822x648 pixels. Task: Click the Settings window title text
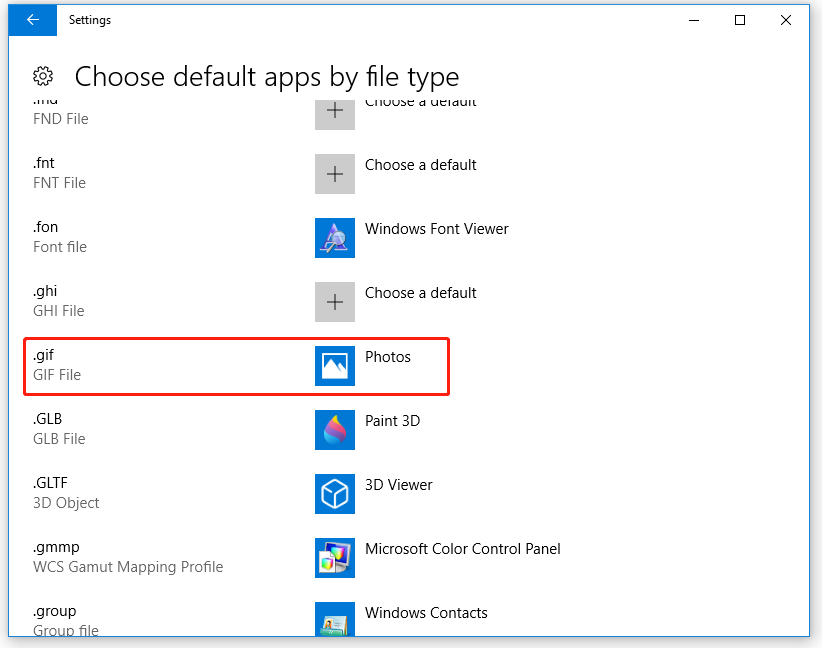coord(90,20)
